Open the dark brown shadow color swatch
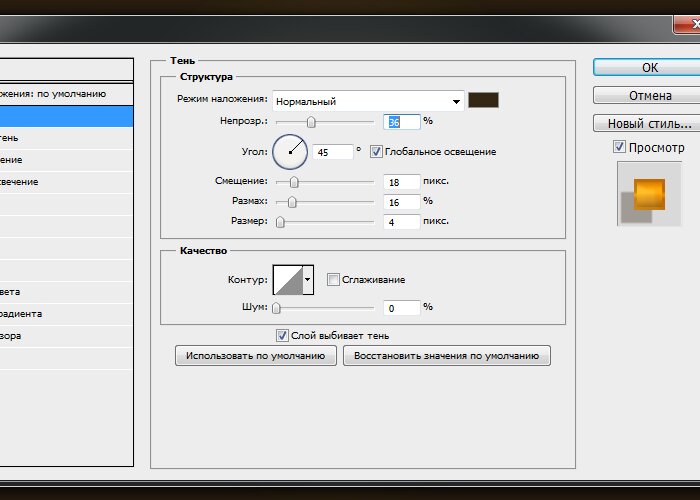 (x=483, y=100)
